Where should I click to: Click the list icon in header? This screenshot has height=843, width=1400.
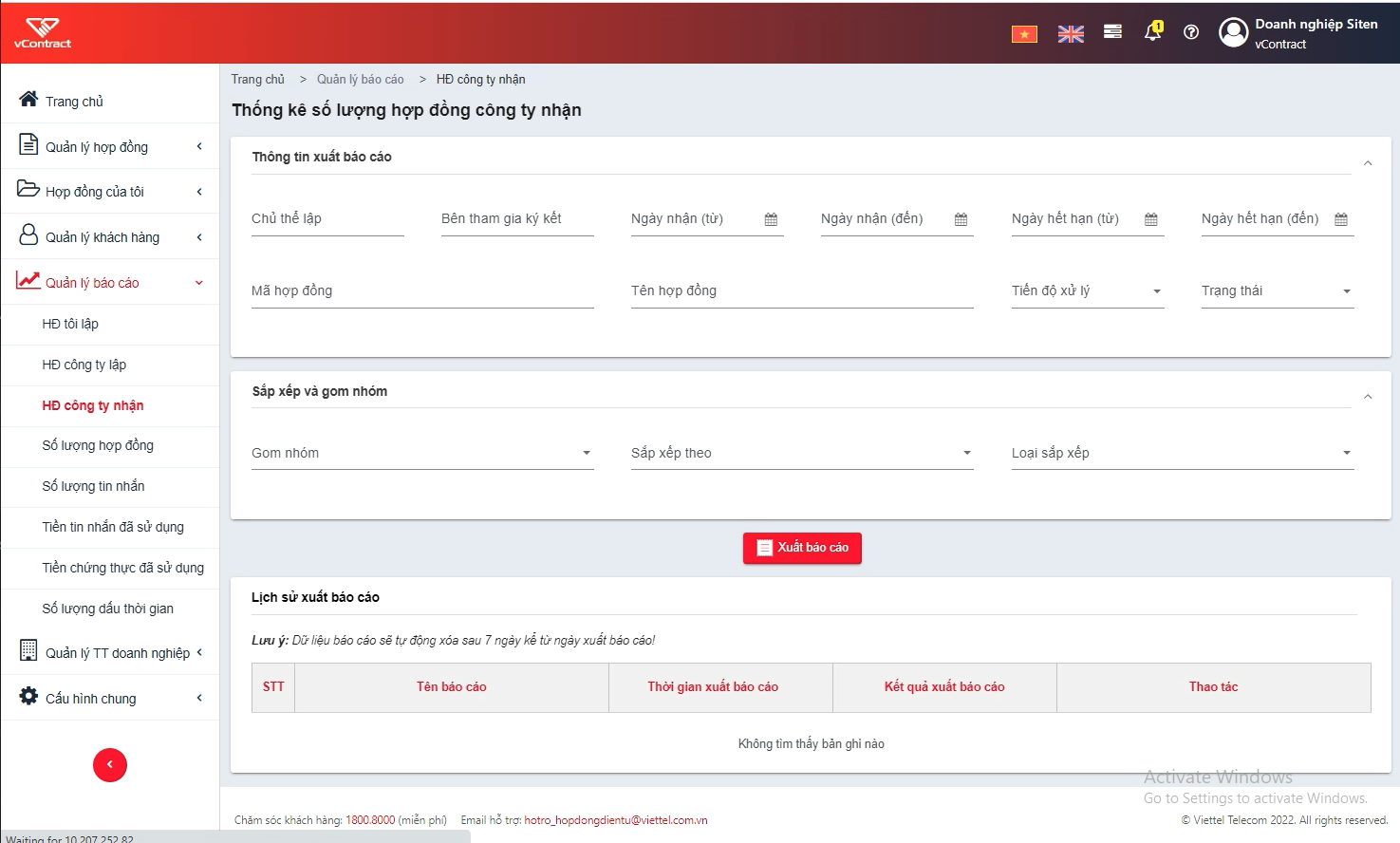pos(1113,31)
